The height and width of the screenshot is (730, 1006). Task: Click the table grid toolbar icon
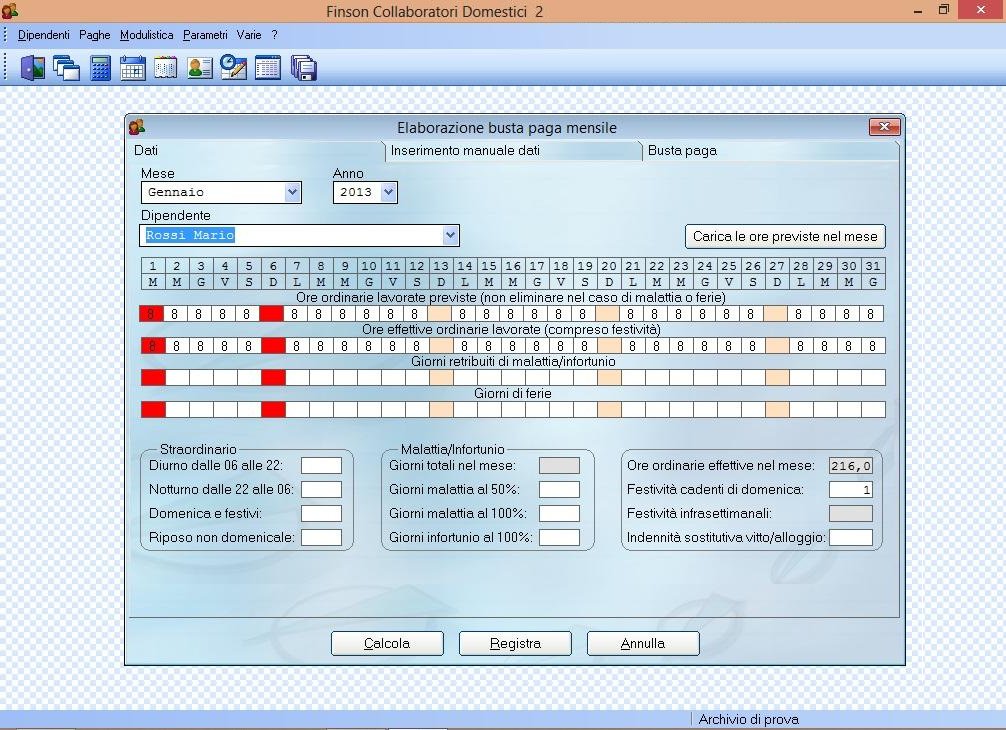(x=268, y=68)
